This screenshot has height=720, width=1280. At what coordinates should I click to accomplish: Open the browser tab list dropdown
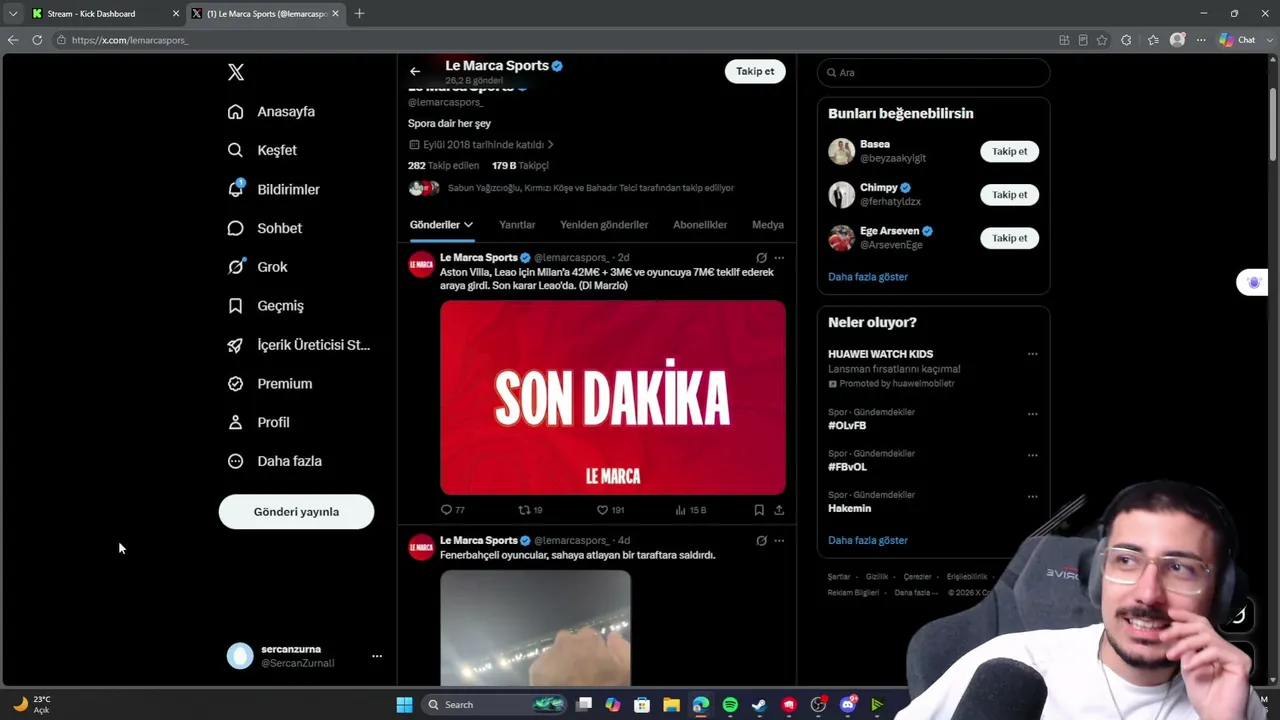tap(13, 14)
